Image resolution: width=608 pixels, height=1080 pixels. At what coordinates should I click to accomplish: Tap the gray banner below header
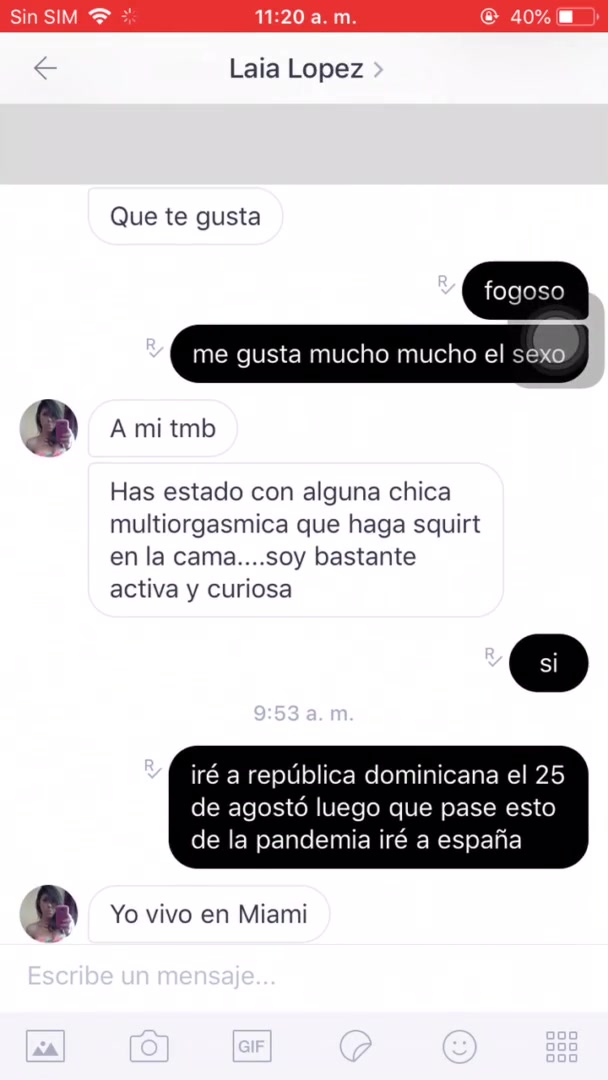point(304,144)
